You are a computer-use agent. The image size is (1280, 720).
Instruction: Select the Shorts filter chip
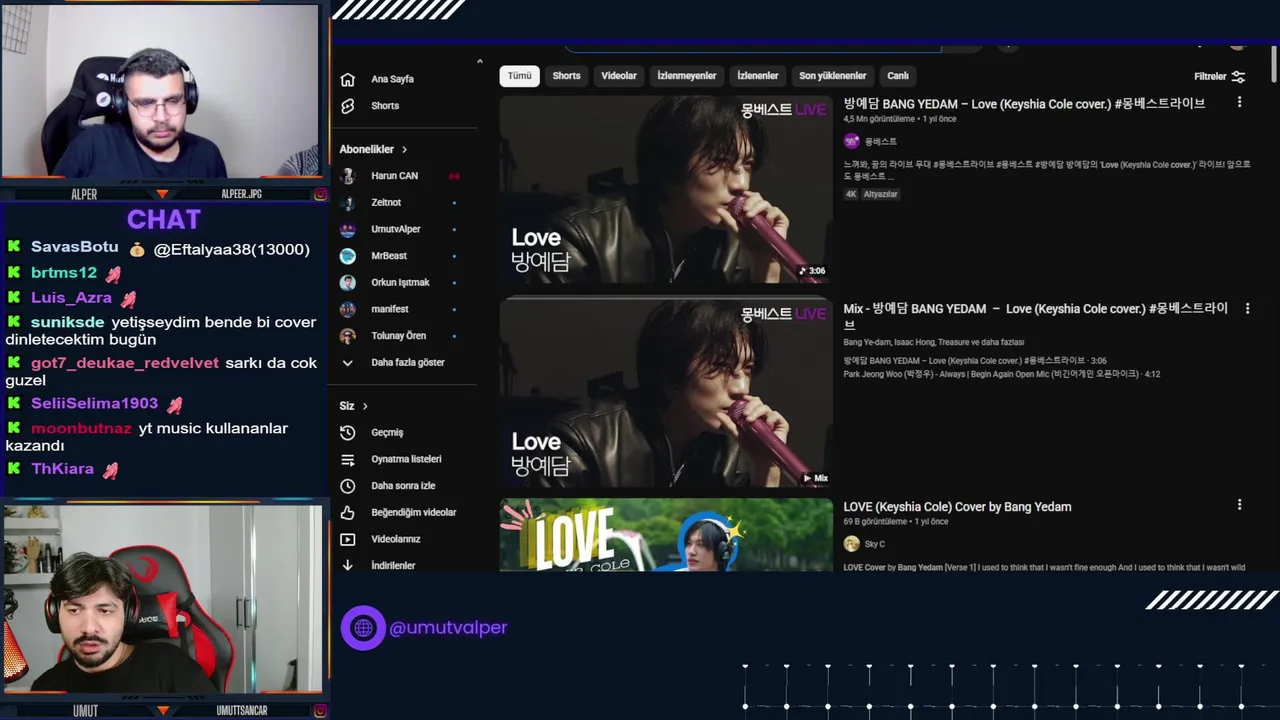coord(566,76)
